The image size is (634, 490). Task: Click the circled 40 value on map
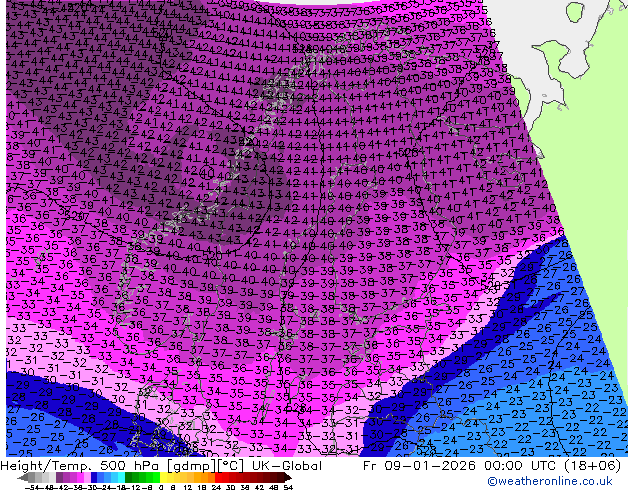(207, 173)
